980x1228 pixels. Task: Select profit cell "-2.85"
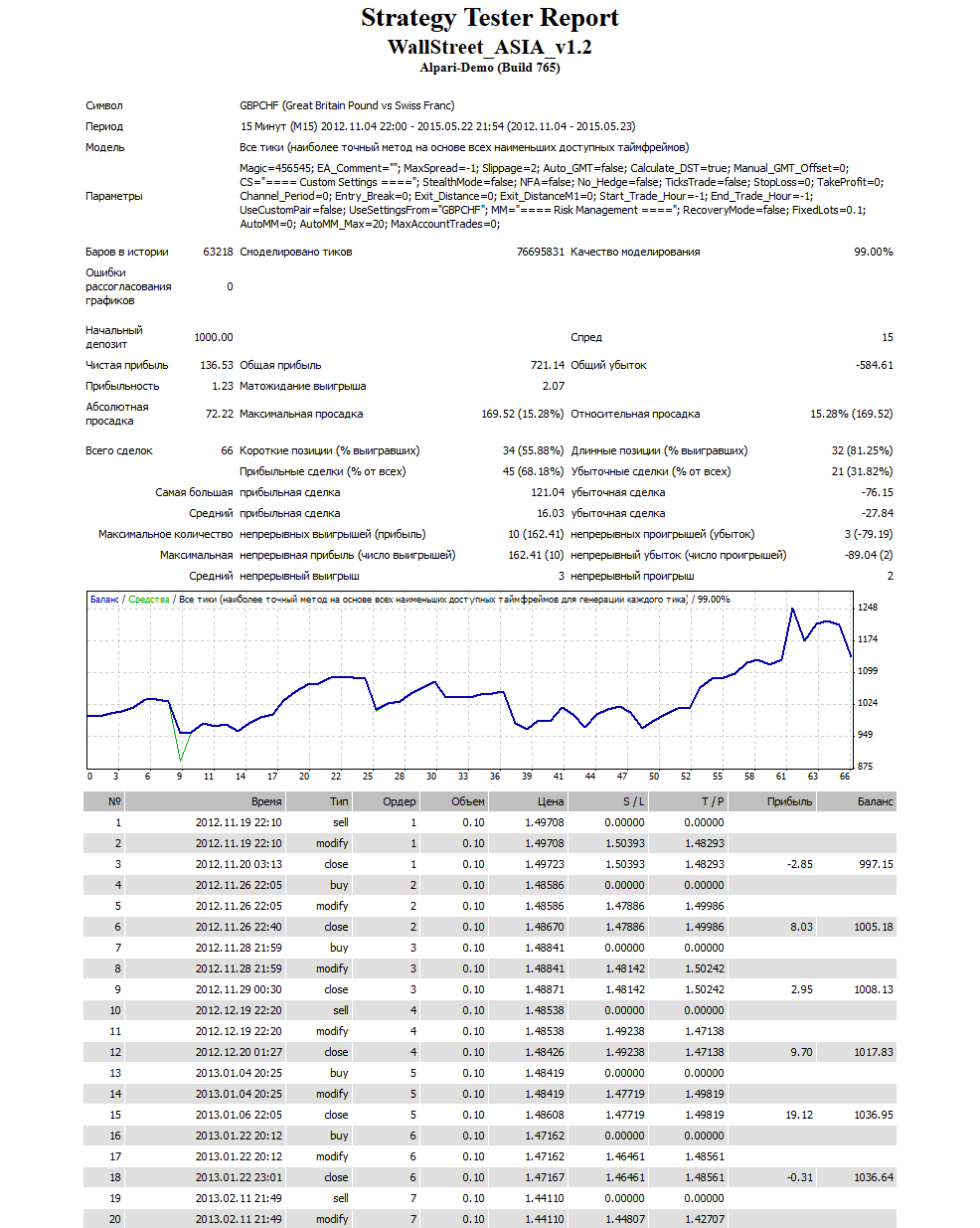point(800,864)
